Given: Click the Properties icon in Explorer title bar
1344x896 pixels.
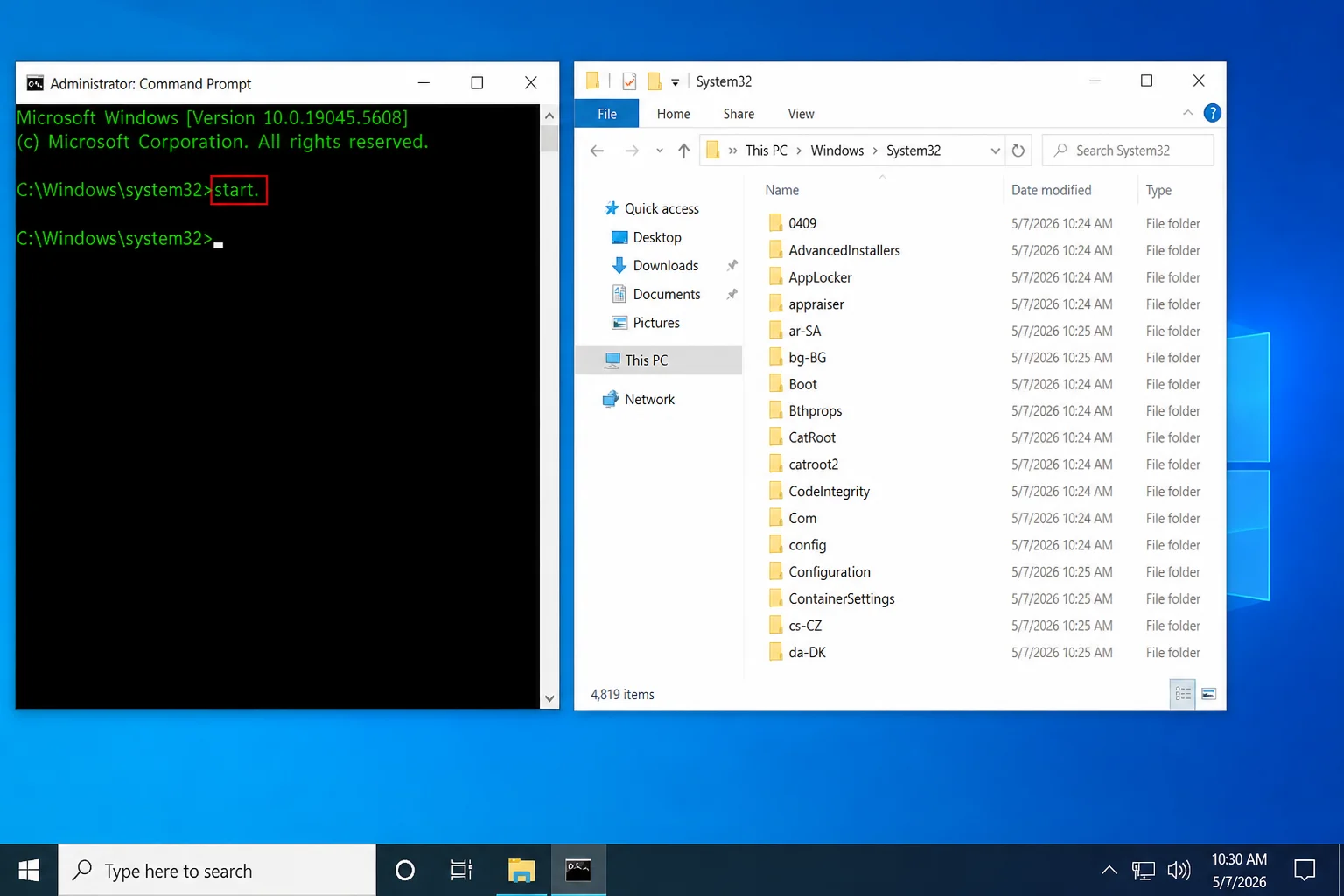Looking at the screenshot, I should [x=629, y=81].
